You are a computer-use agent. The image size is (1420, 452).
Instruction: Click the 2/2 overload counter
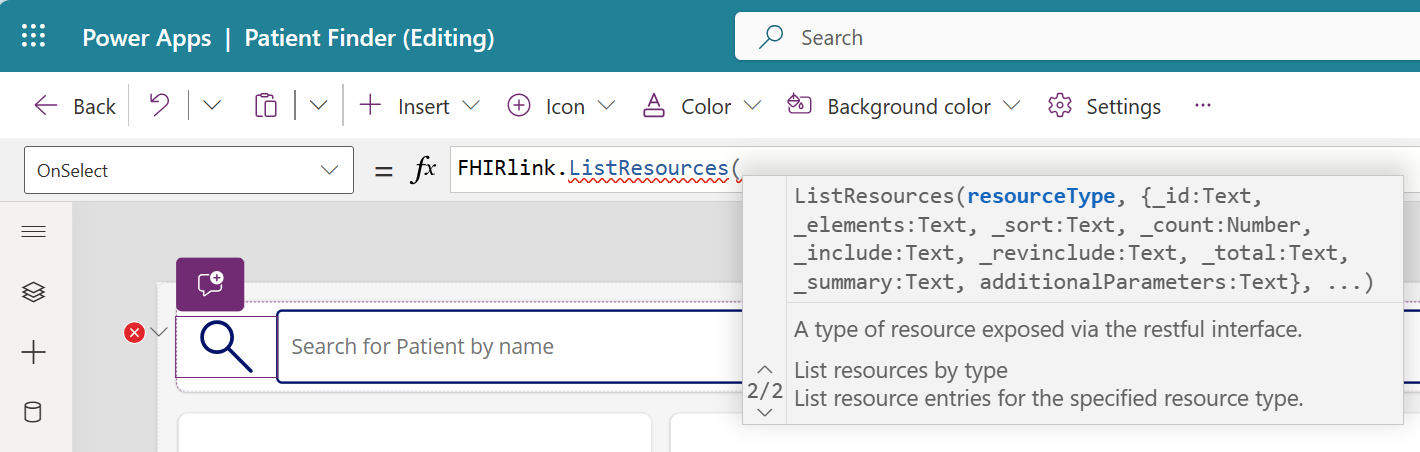766,391
